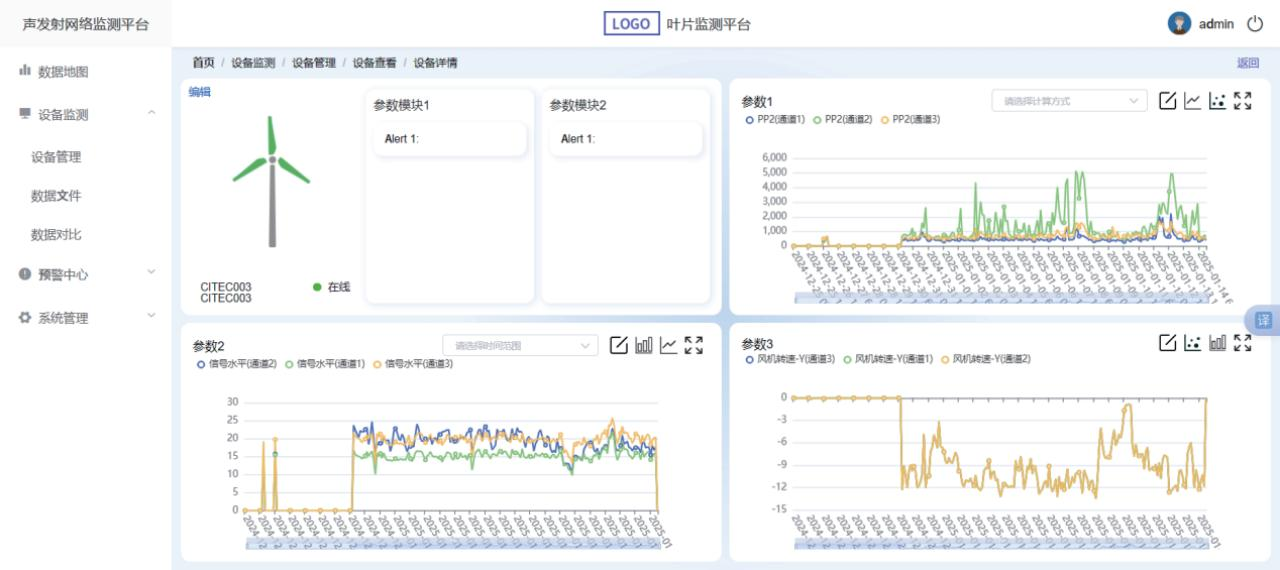Click the power logout icon

pyautogui.click(x=1255, y=24)
